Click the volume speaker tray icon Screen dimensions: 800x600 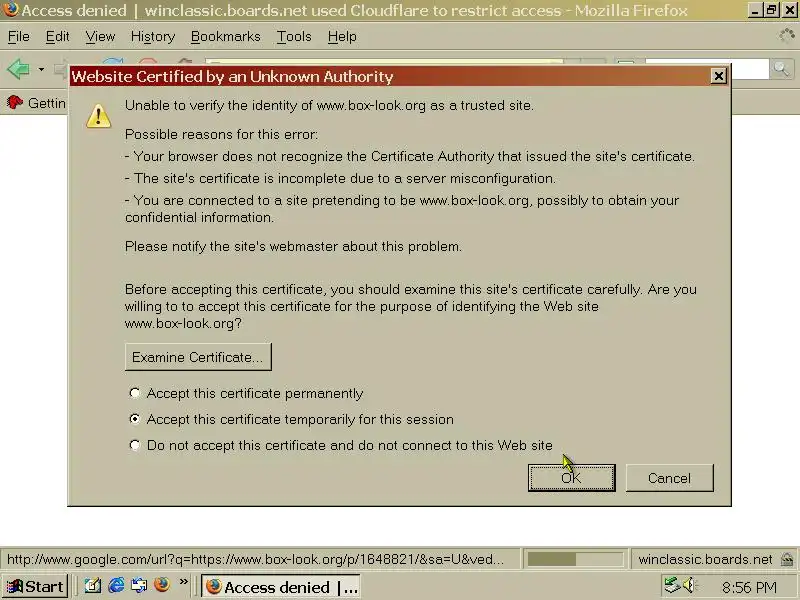point(689,585)
